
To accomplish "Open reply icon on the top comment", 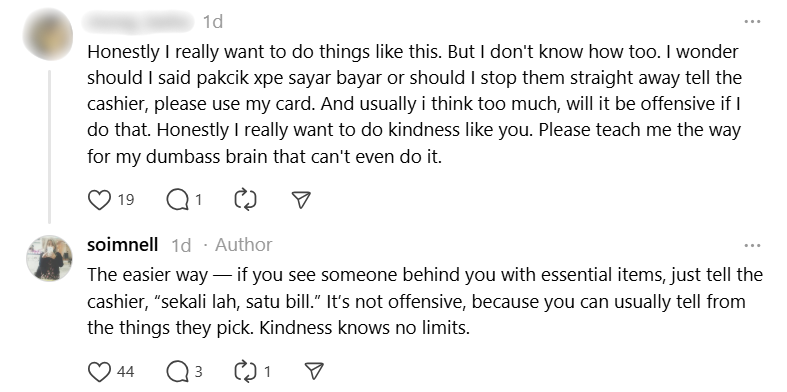I will point(176,200).
